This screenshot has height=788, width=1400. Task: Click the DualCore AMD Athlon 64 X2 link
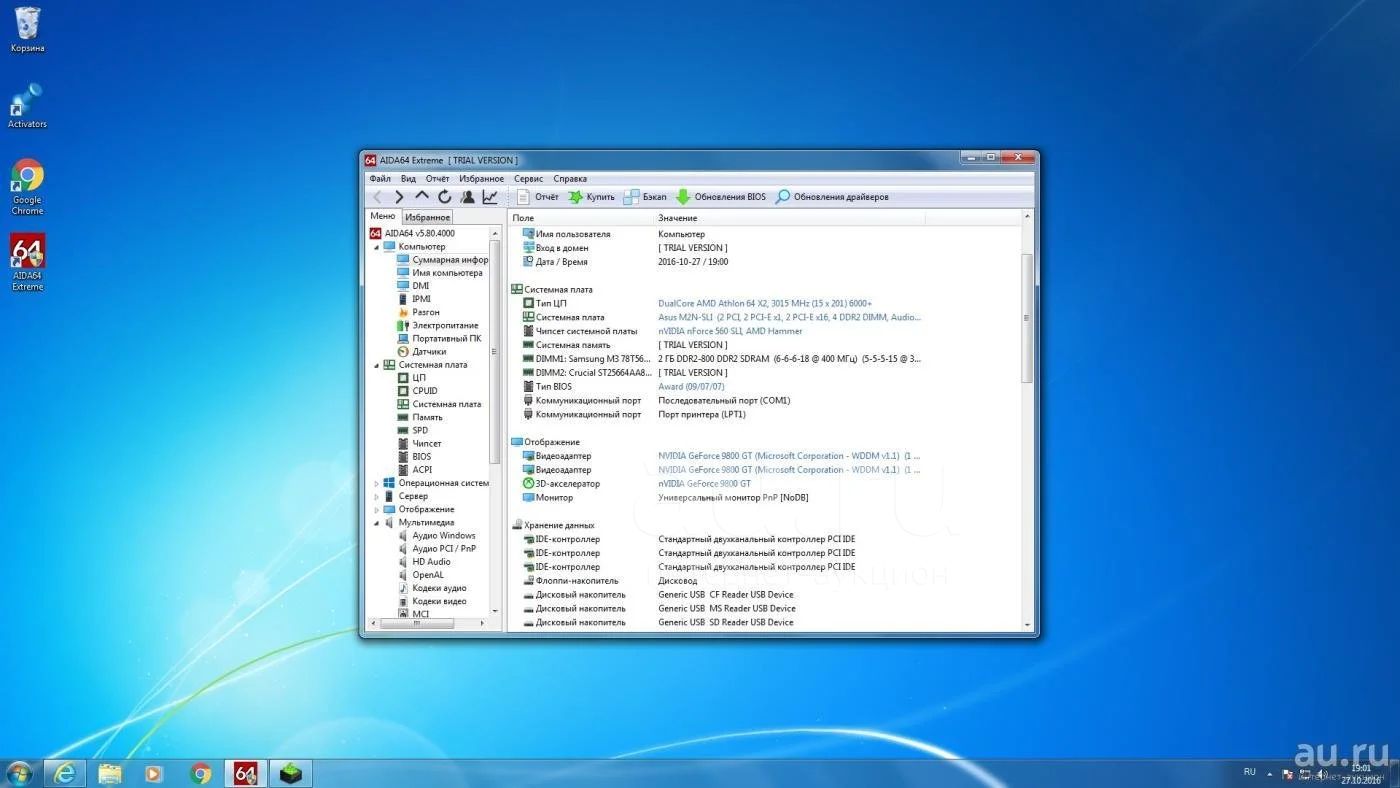coord(765,303)
